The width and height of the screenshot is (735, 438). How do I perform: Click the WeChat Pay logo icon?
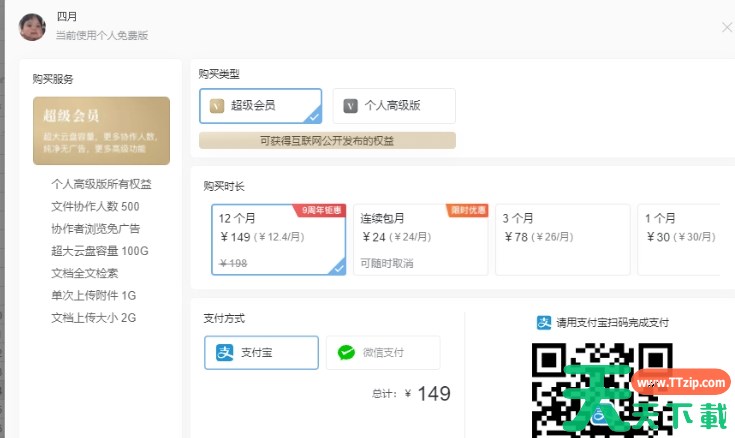pyautogui.click(x=346, y=353)
